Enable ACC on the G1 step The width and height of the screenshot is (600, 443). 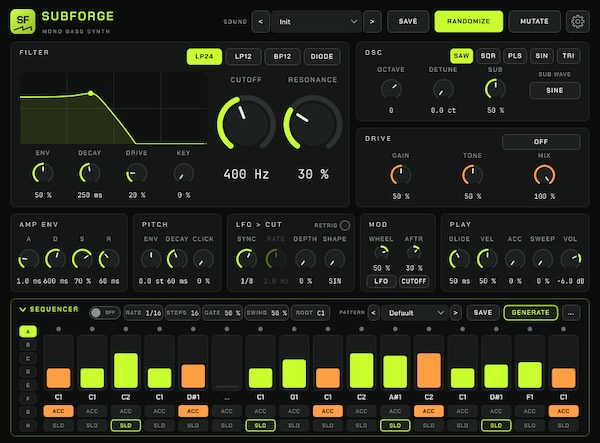(294, 411)
